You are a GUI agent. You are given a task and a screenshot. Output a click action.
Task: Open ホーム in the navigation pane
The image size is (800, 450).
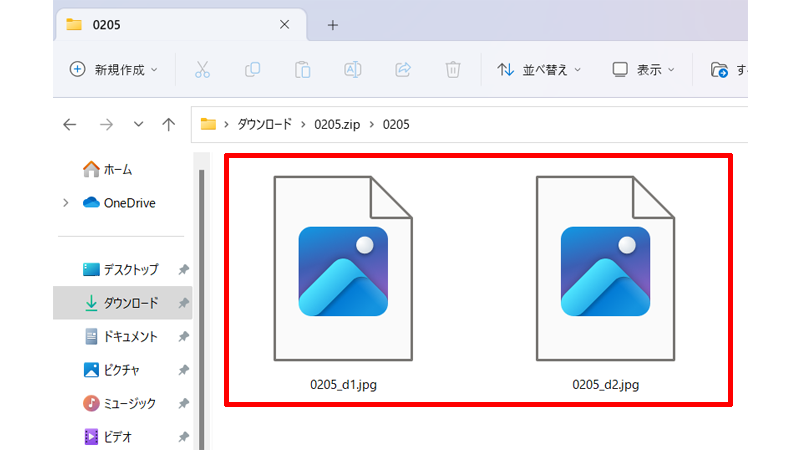(108, 169)
